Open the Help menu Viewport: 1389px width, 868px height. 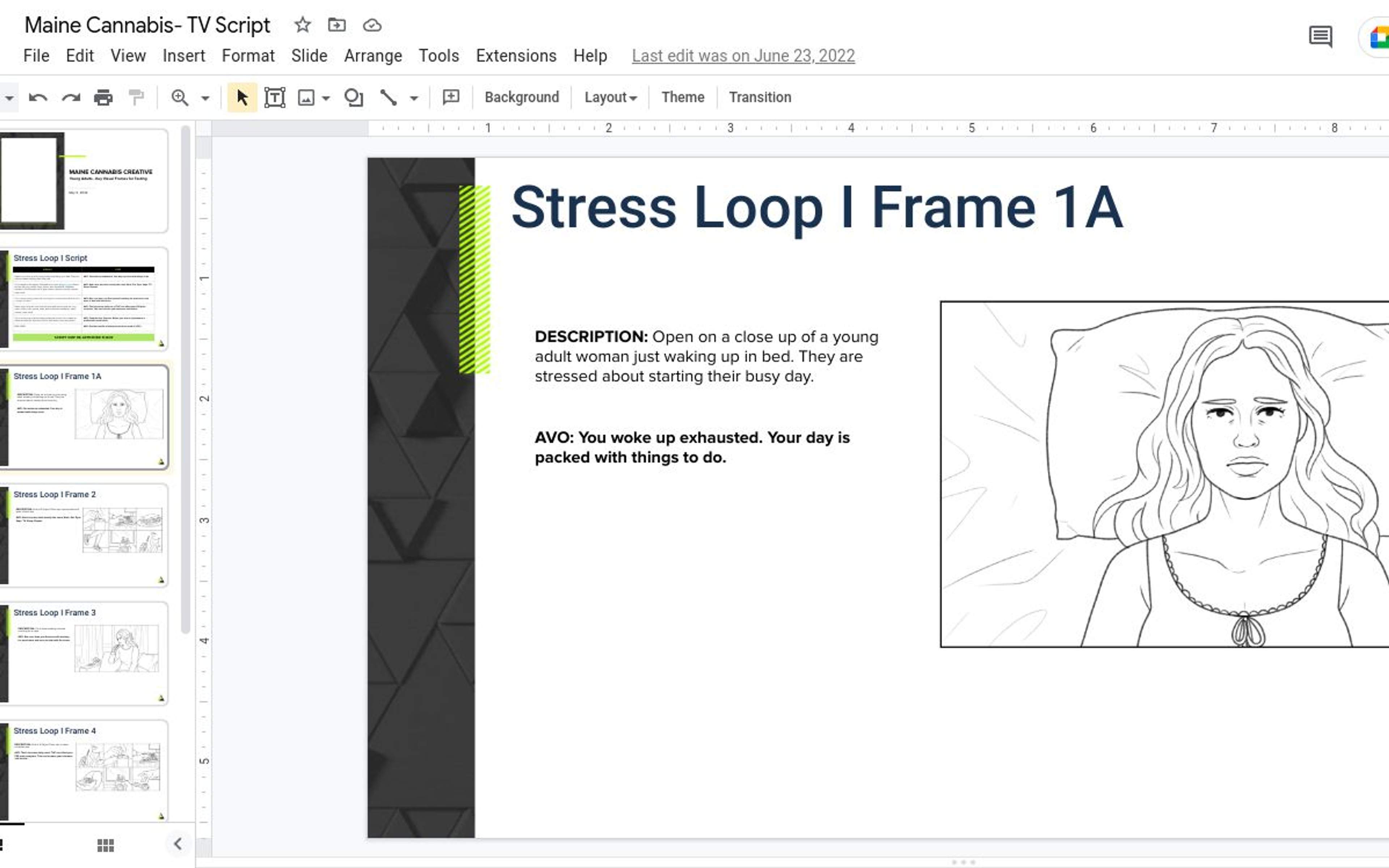590,56
